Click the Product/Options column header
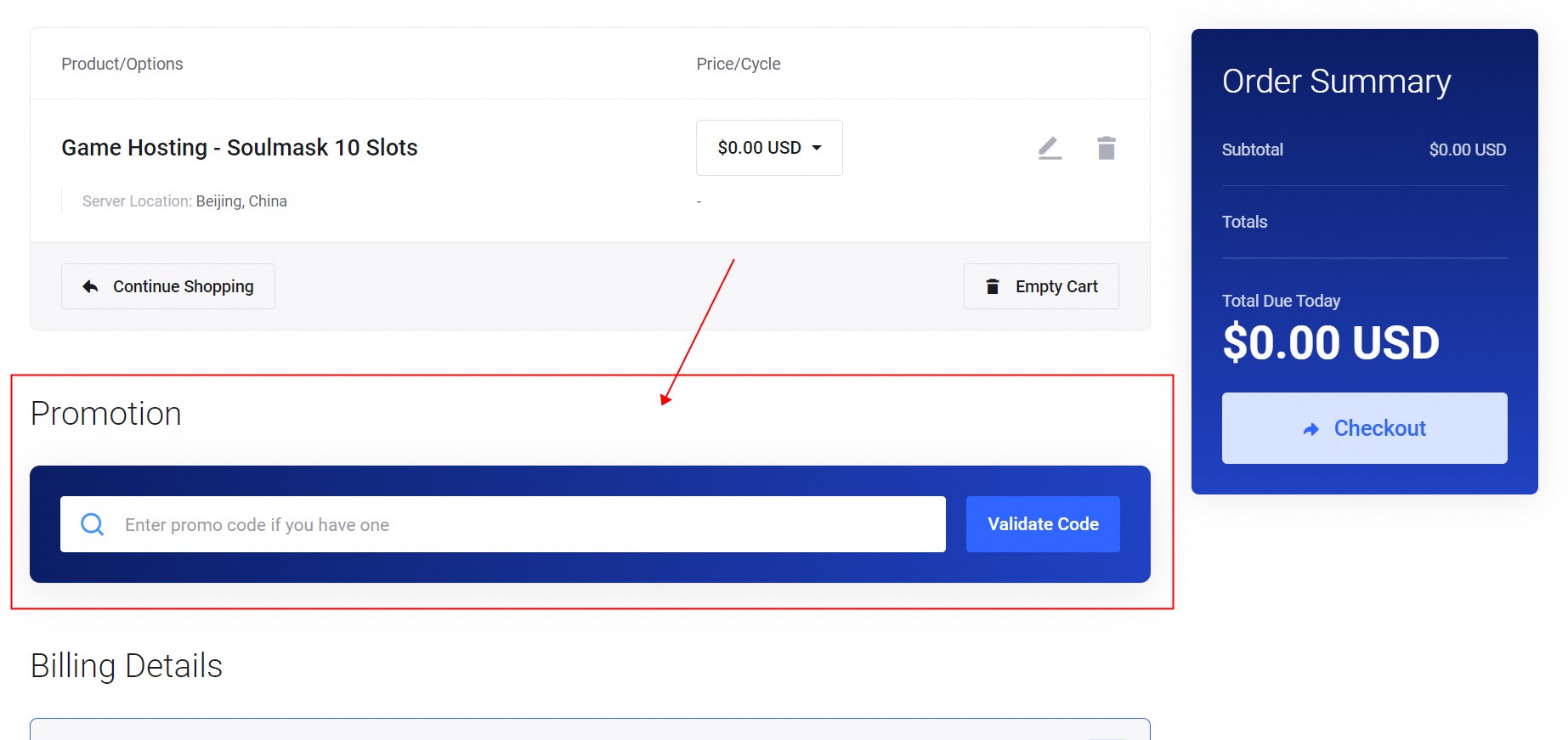Image resolution: width=1568 pixels, height=740 pixels. [x=122, y=64]
